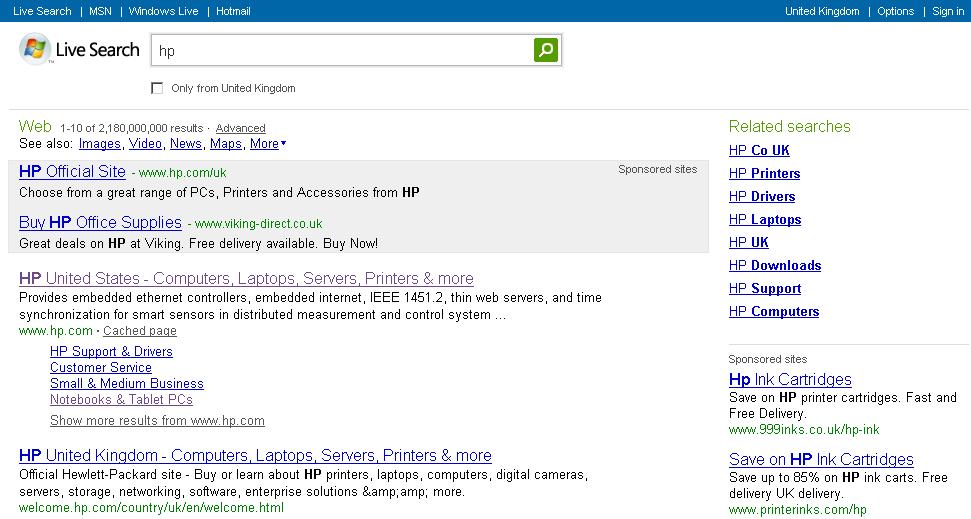This screenshot has height=519, width=971.
Task: Open Customer Service sublink
Action: point(101,367)
